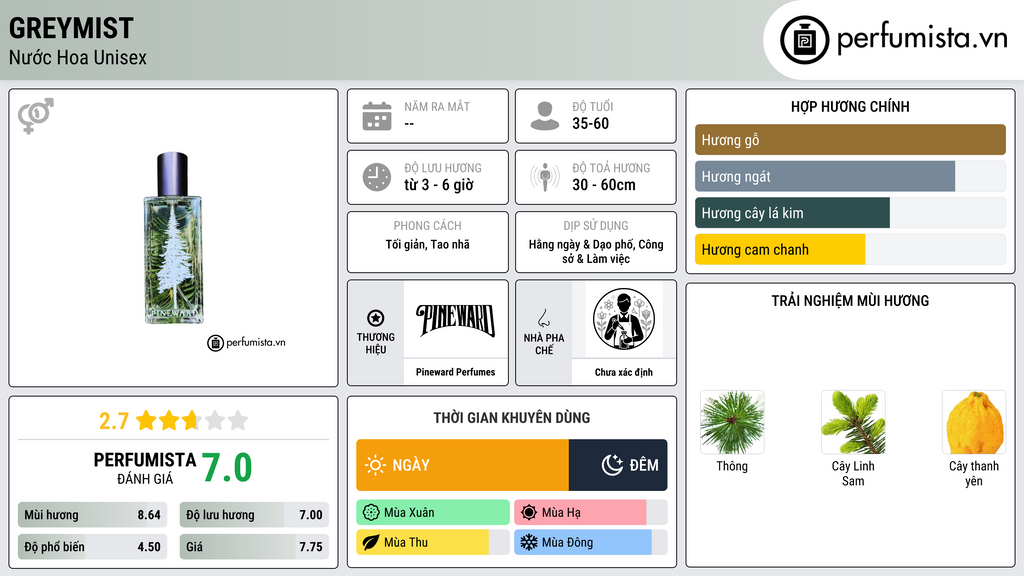
Task: Click the sillage icon for Độ toả hương
Action: point(545,177)
